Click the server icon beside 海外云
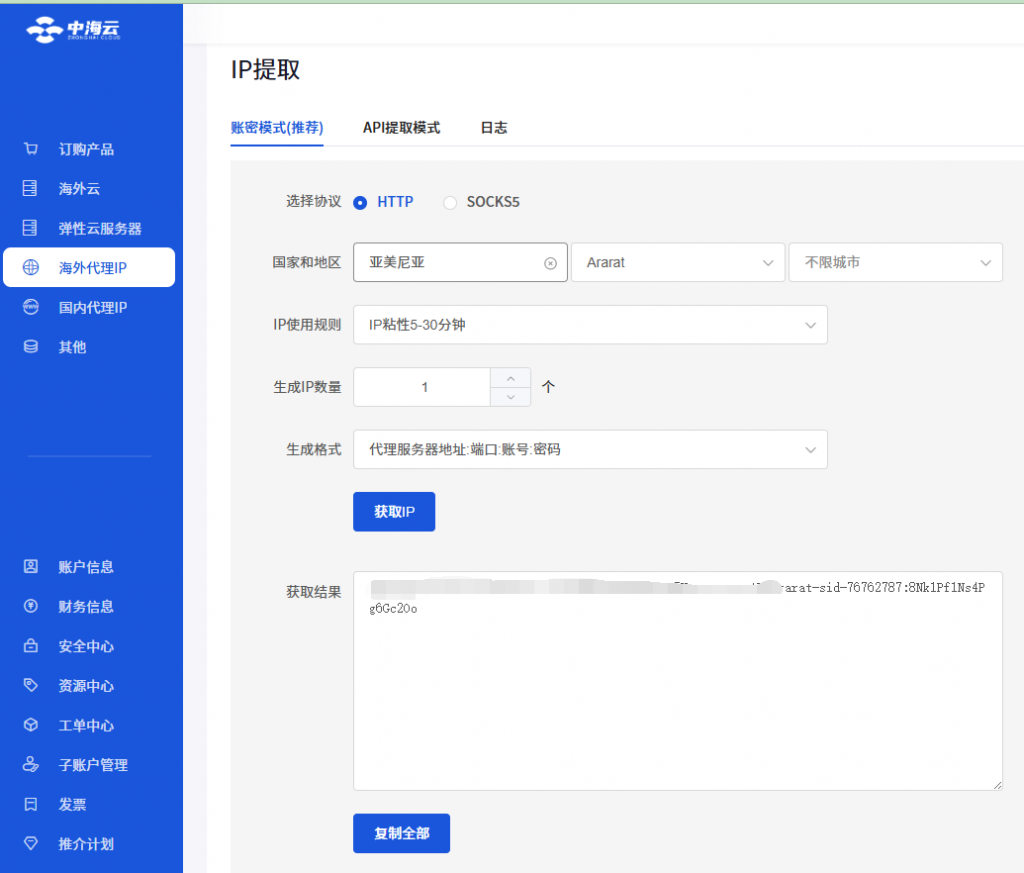The height and width of the screenshot is (873, 1024). pyautogui.click(x=31, y=188)
